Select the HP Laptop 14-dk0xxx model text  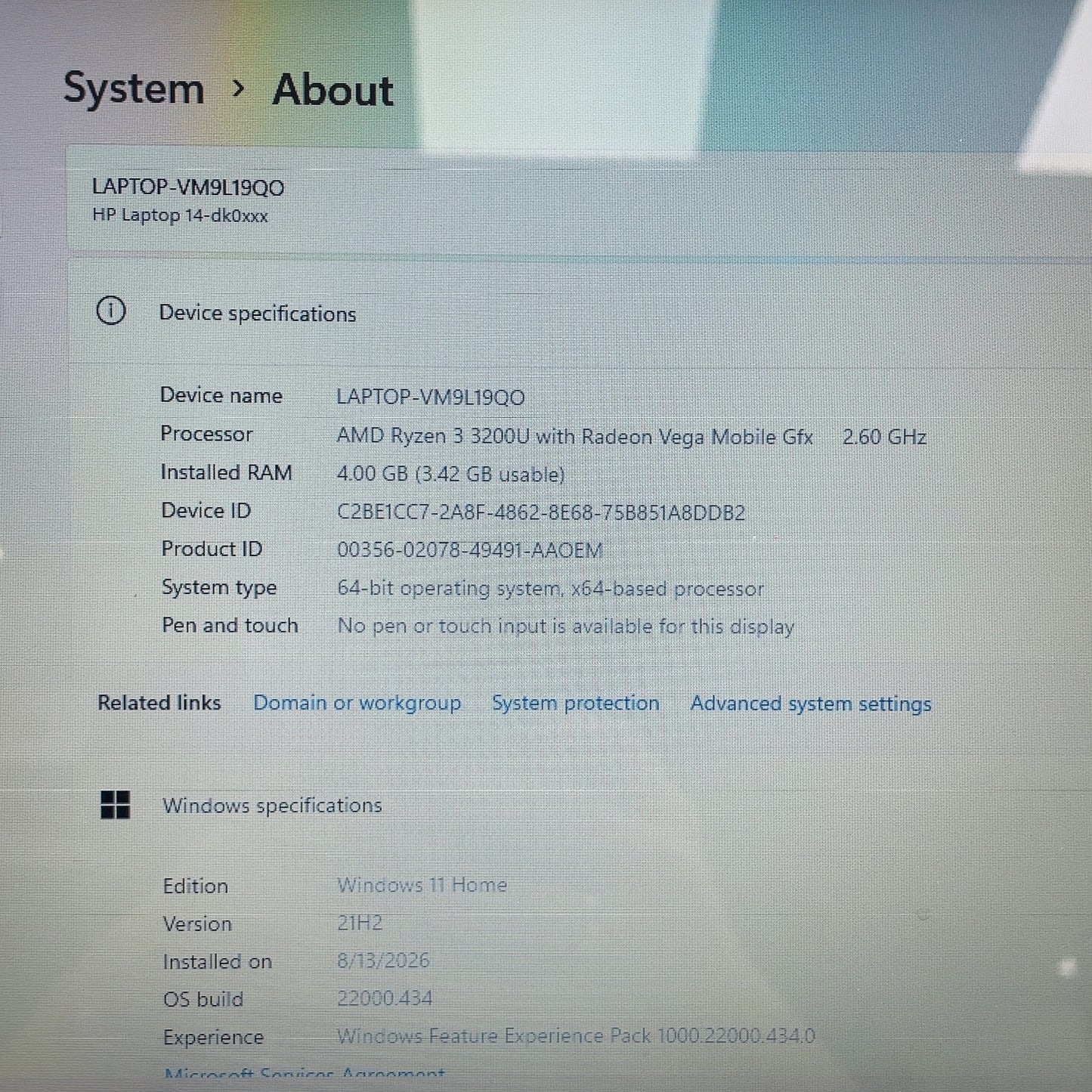click(180, 215)
